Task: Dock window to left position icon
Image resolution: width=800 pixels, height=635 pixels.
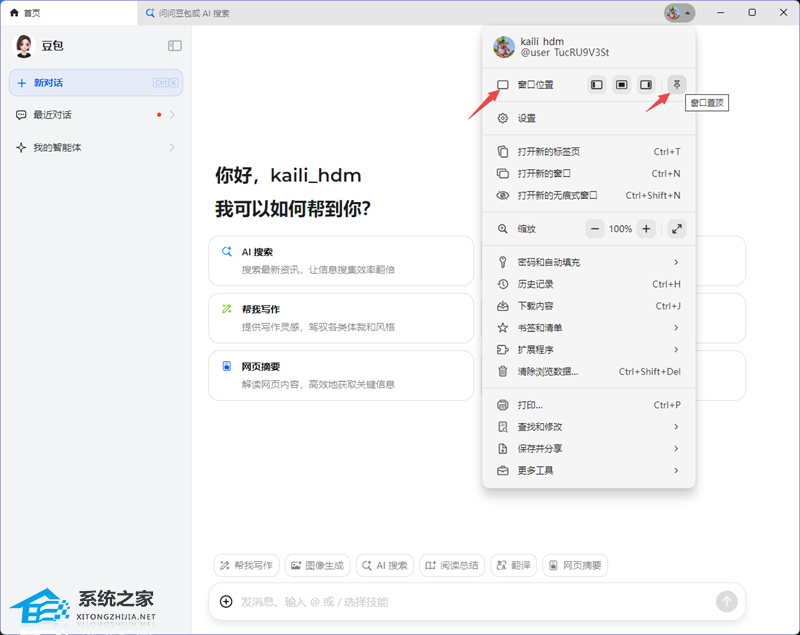Action: coord(596,85)
